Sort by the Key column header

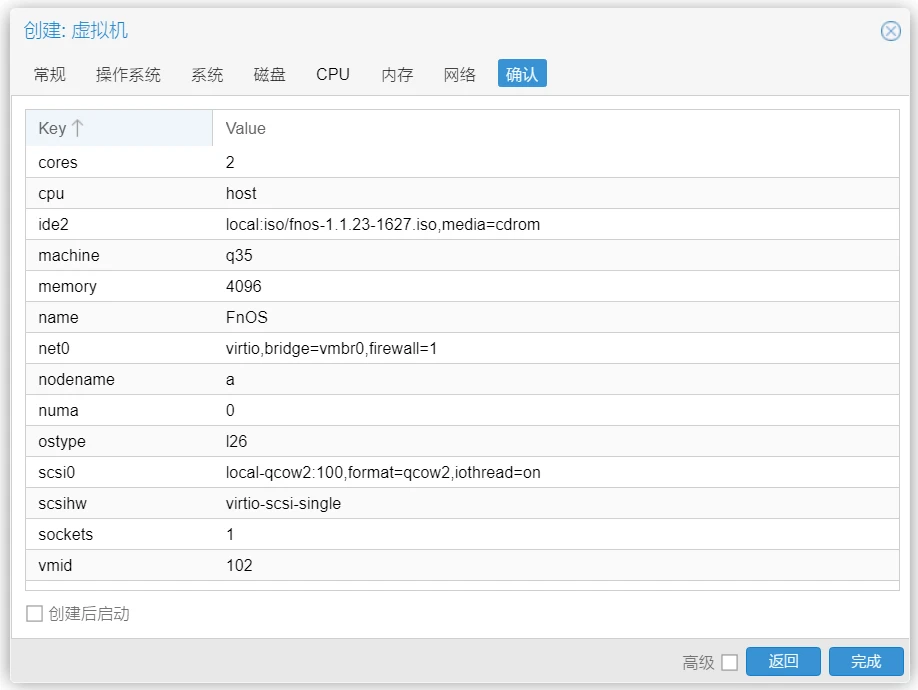click(x=52, y=128)
